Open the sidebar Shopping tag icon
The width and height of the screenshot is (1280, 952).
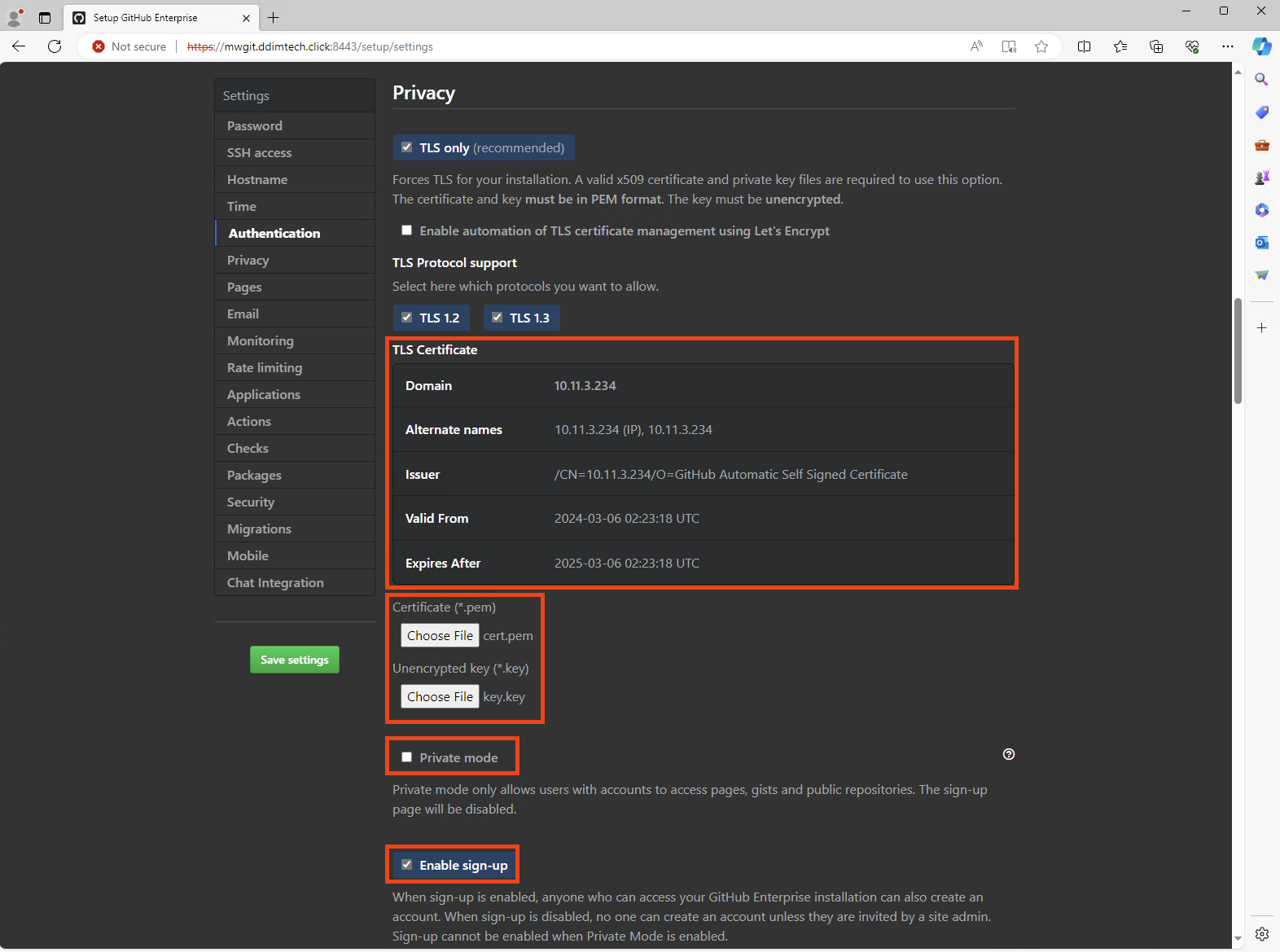1261,112
